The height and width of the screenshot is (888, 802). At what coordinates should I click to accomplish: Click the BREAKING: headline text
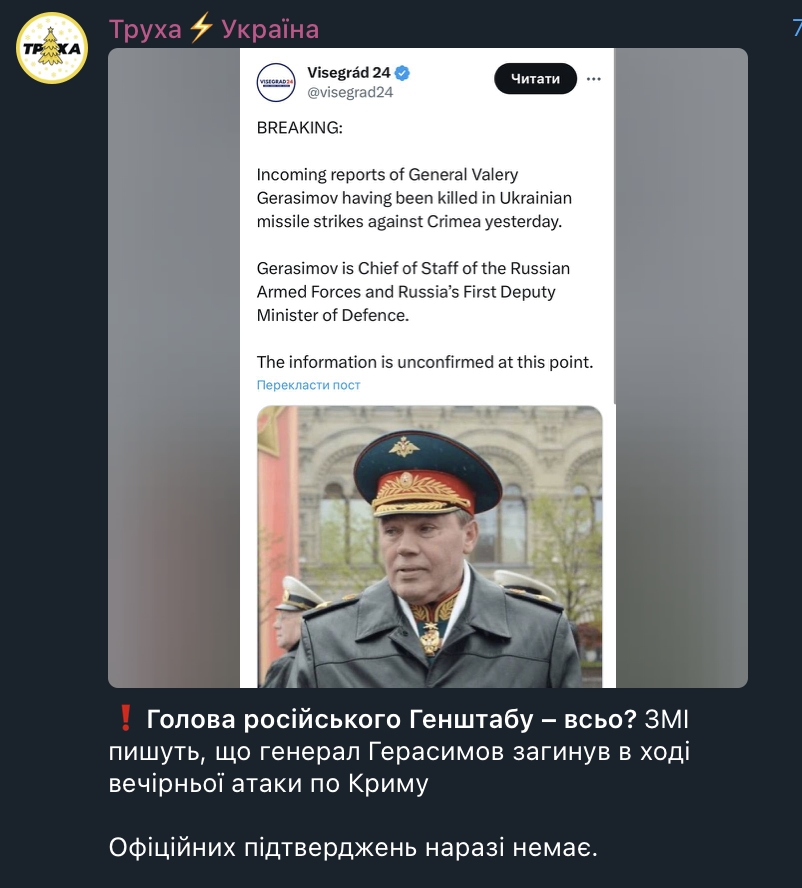point(299,128)
